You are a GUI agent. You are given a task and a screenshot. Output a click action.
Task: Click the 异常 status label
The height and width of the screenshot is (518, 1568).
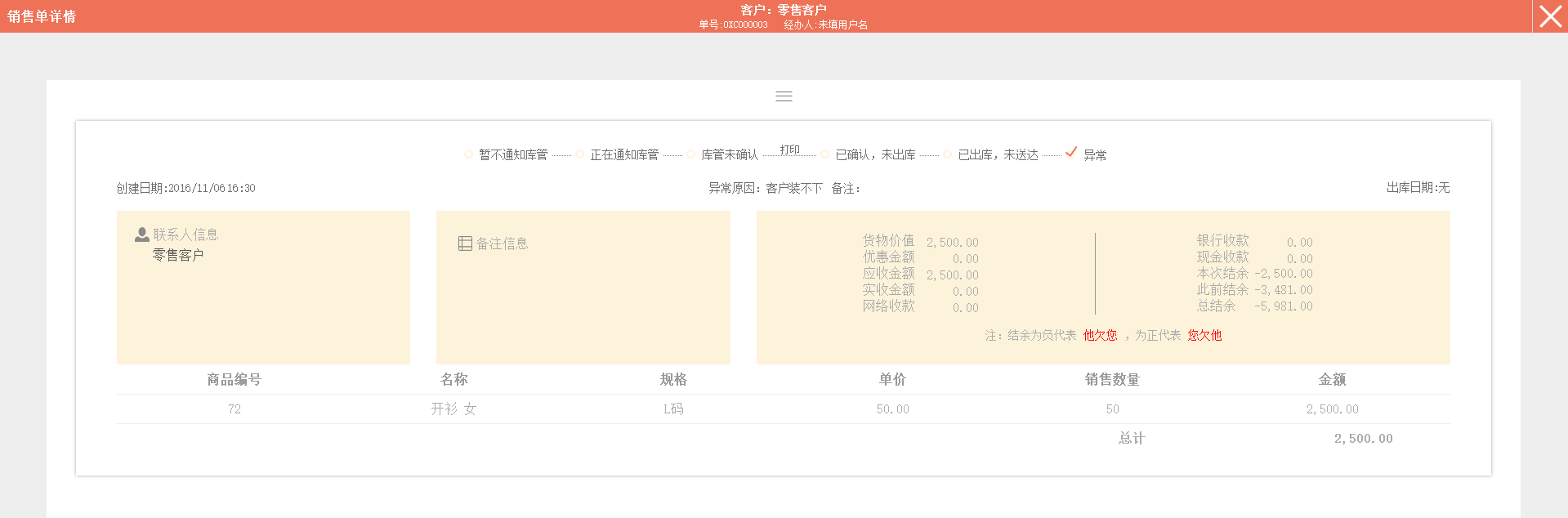[1095, 155]
